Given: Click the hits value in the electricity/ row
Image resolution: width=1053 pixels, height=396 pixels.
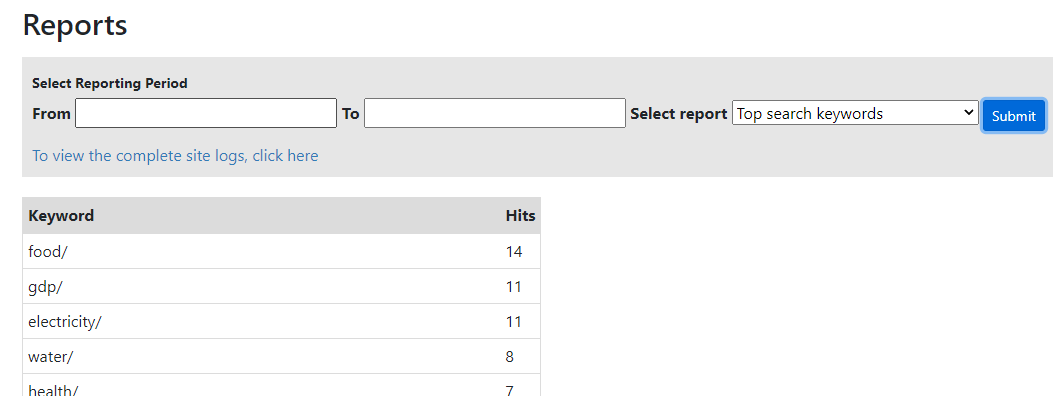Looking at the screenshot, I should [514, 321].
